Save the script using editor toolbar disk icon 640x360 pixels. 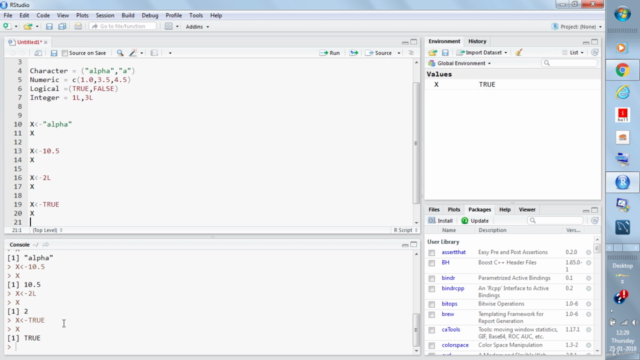pos(53,53)
